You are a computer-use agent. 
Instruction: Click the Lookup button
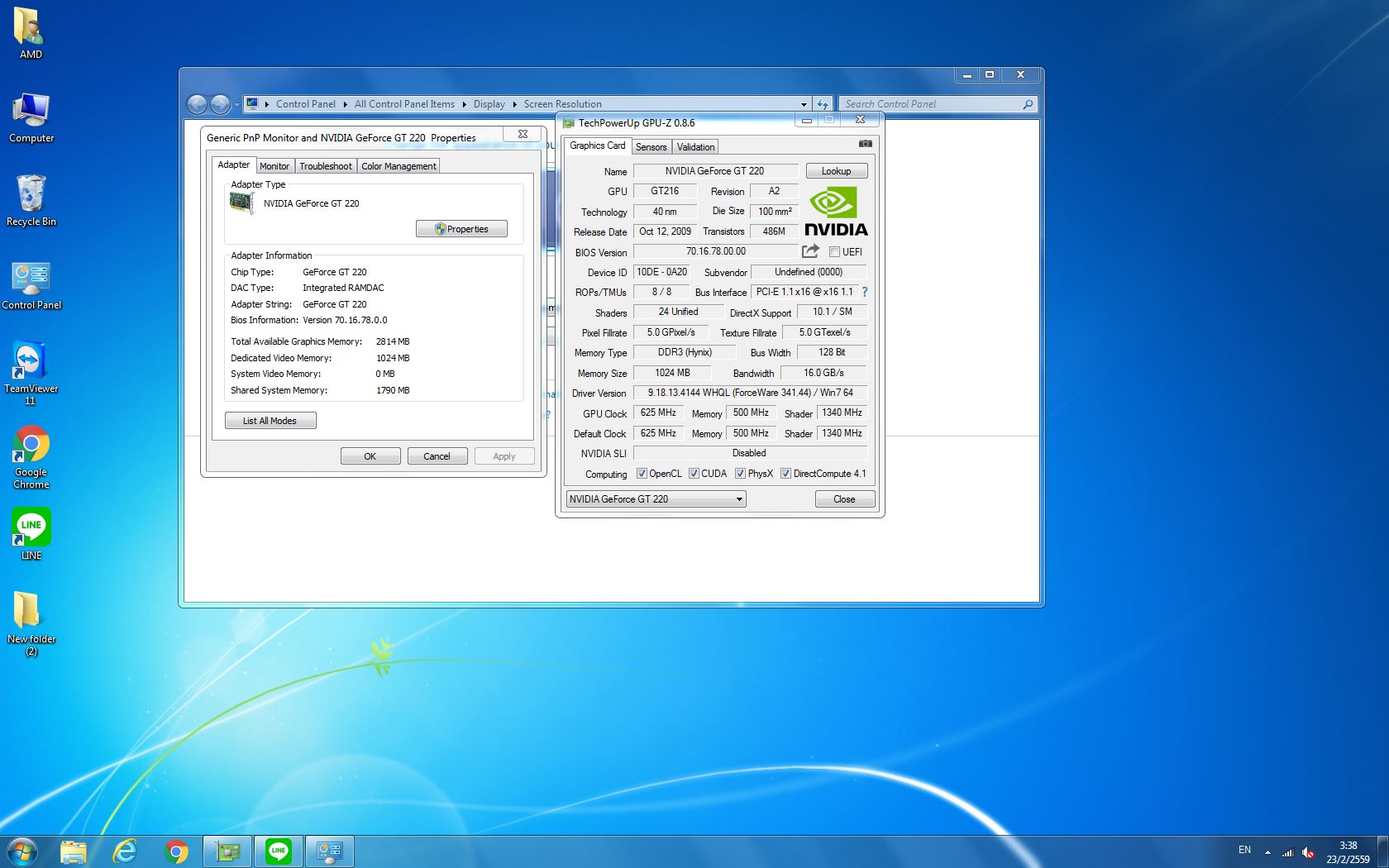[x=836, y=171]
